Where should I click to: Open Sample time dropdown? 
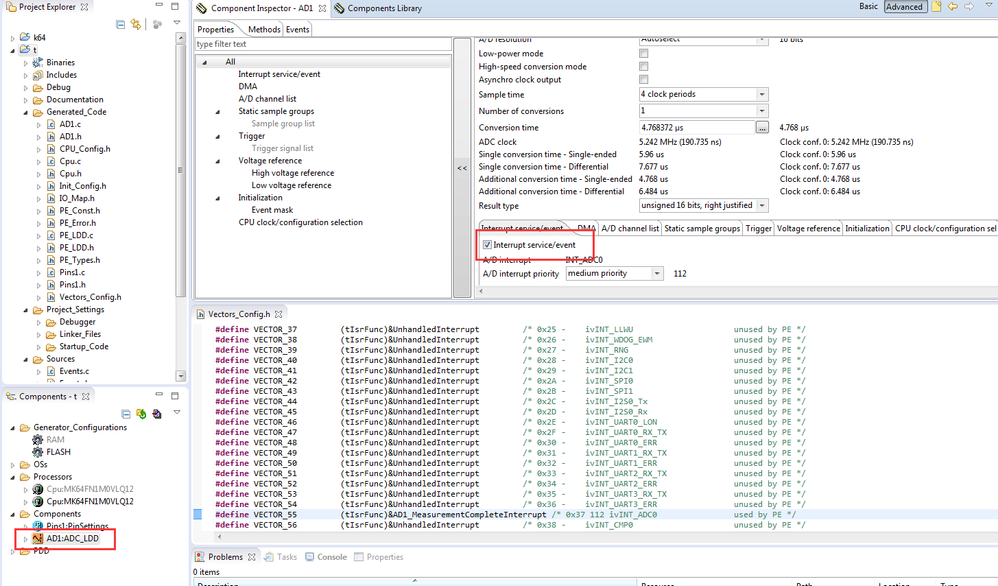click(x=762, y=94)
